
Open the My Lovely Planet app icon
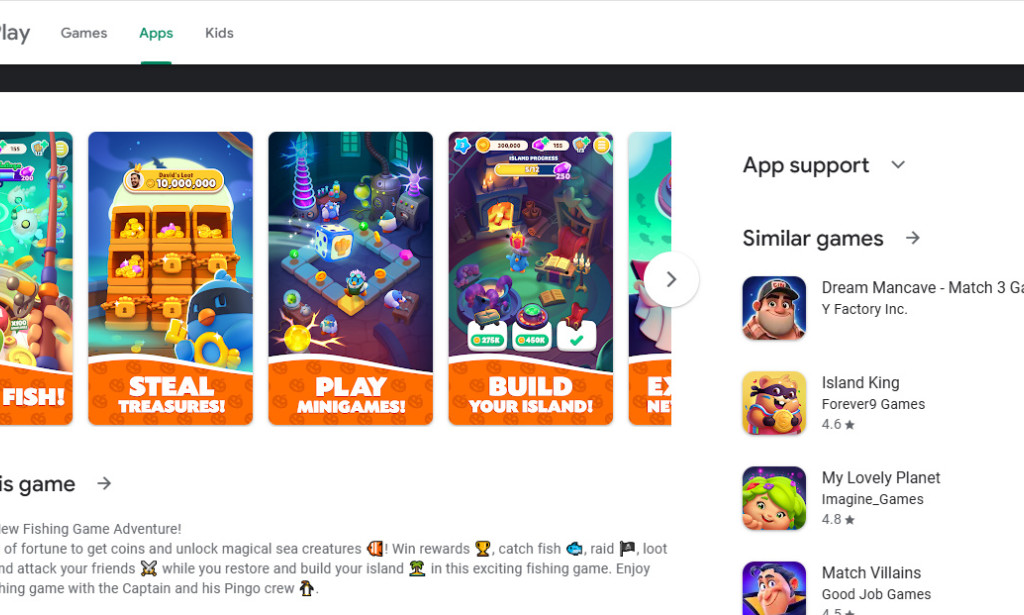774,498
